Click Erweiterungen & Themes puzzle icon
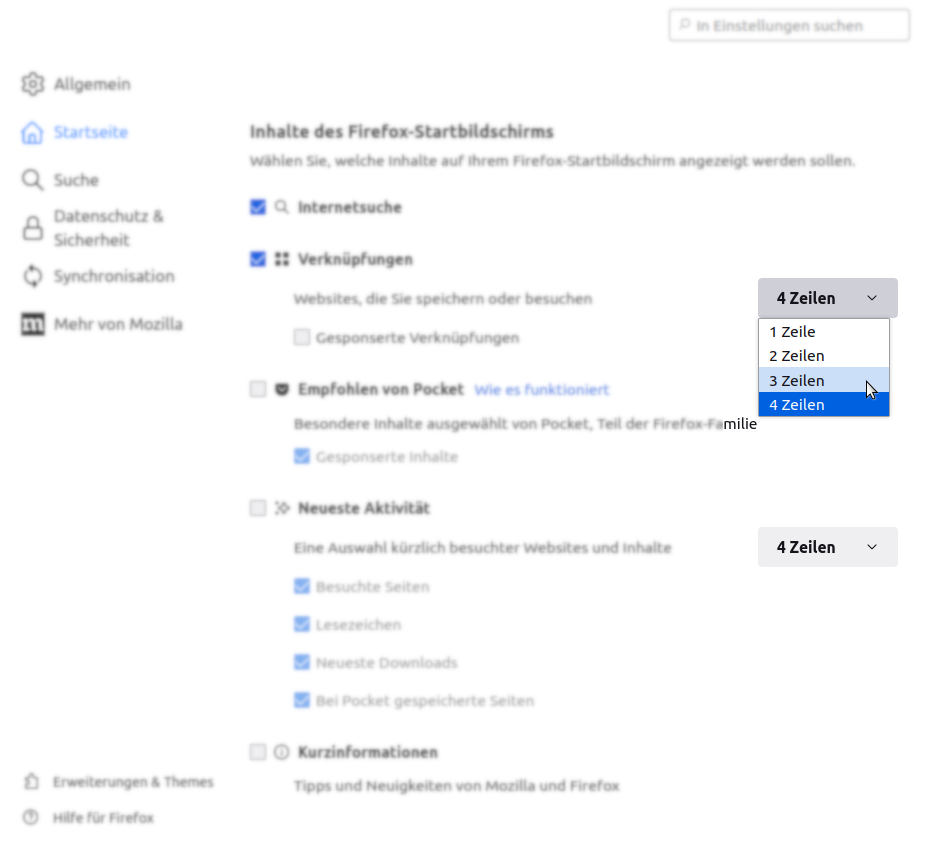This screenshot has width=936, height=855. coord(32,782)
